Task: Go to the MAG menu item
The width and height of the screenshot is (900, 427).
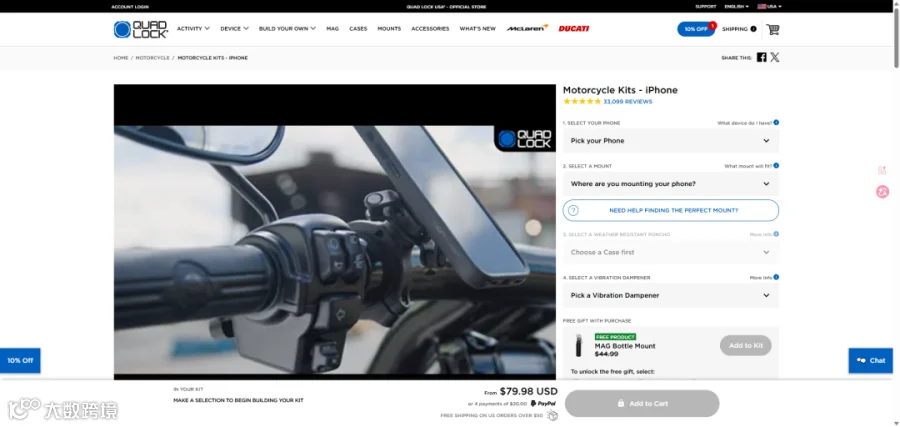Action: click(x=332, y=29)
